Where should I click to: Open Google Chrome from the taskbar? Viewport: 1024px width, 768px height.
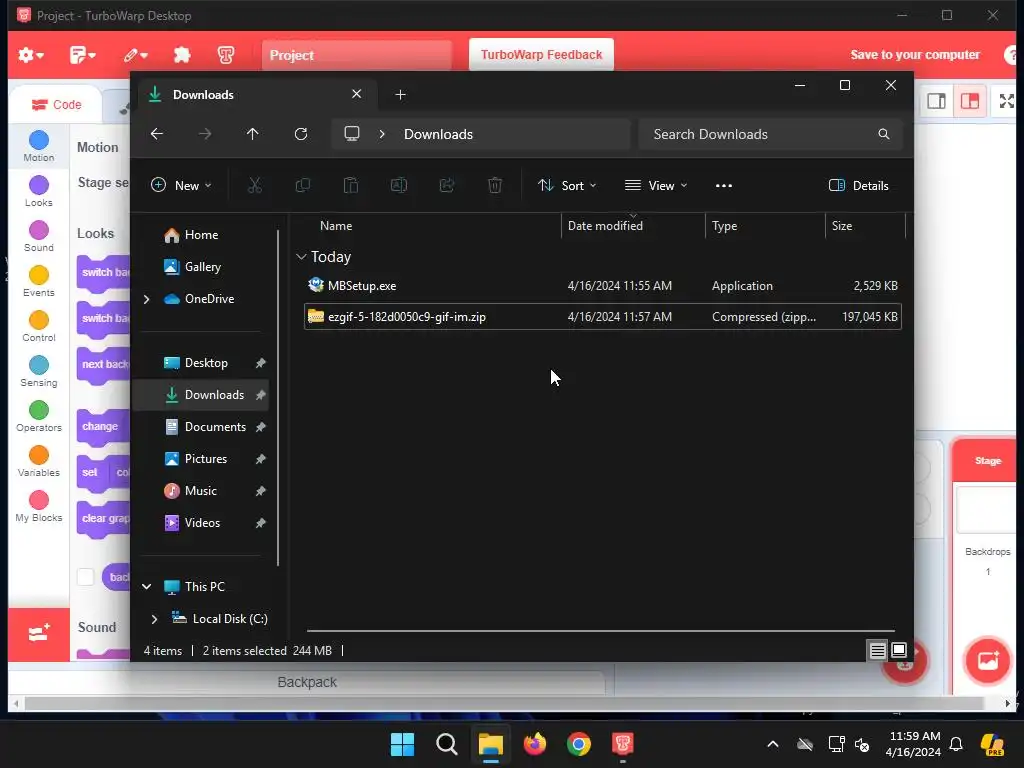tap(579, 744)
